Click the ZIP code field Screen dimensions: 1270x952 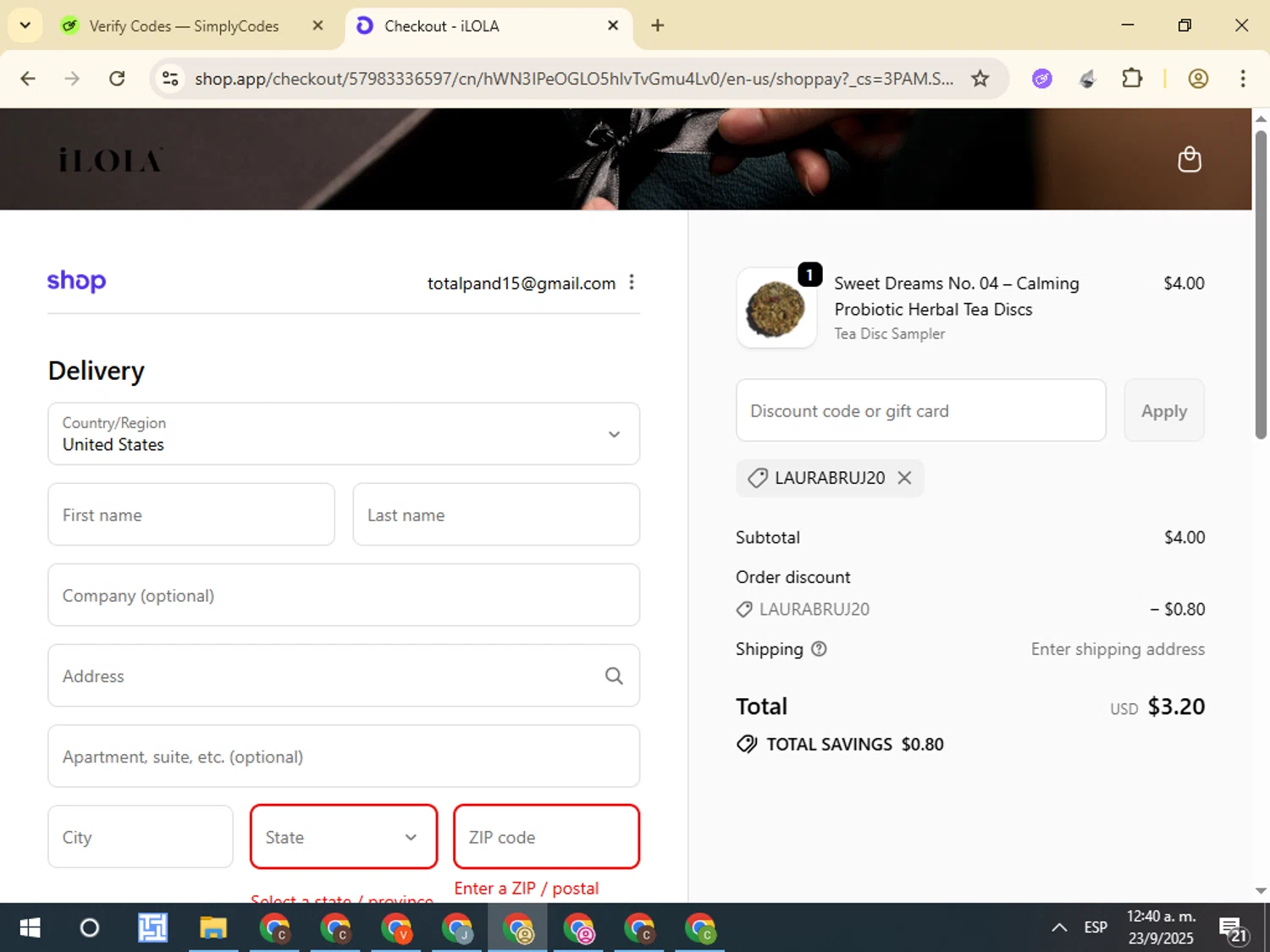pyautogui.click(x=547, y=836)
